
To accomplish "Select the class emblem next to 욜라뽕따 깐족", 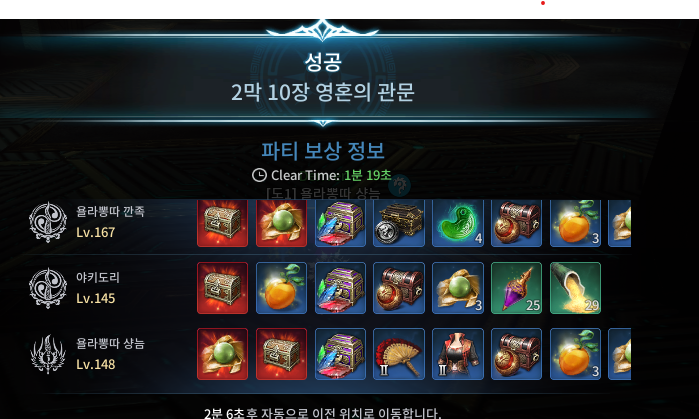I will pos(48,222).
